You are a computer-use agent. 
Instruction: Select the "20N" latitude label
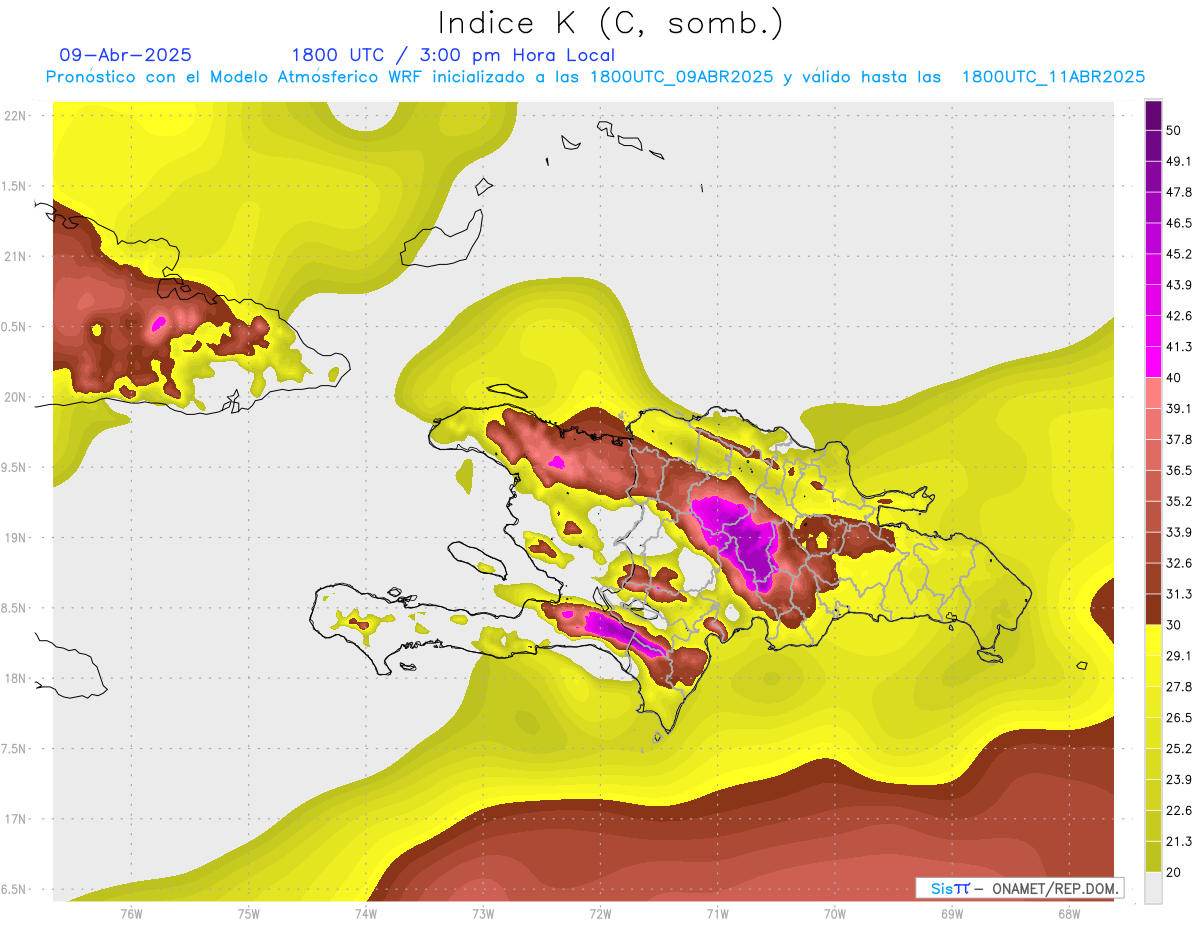pos(17,397)
